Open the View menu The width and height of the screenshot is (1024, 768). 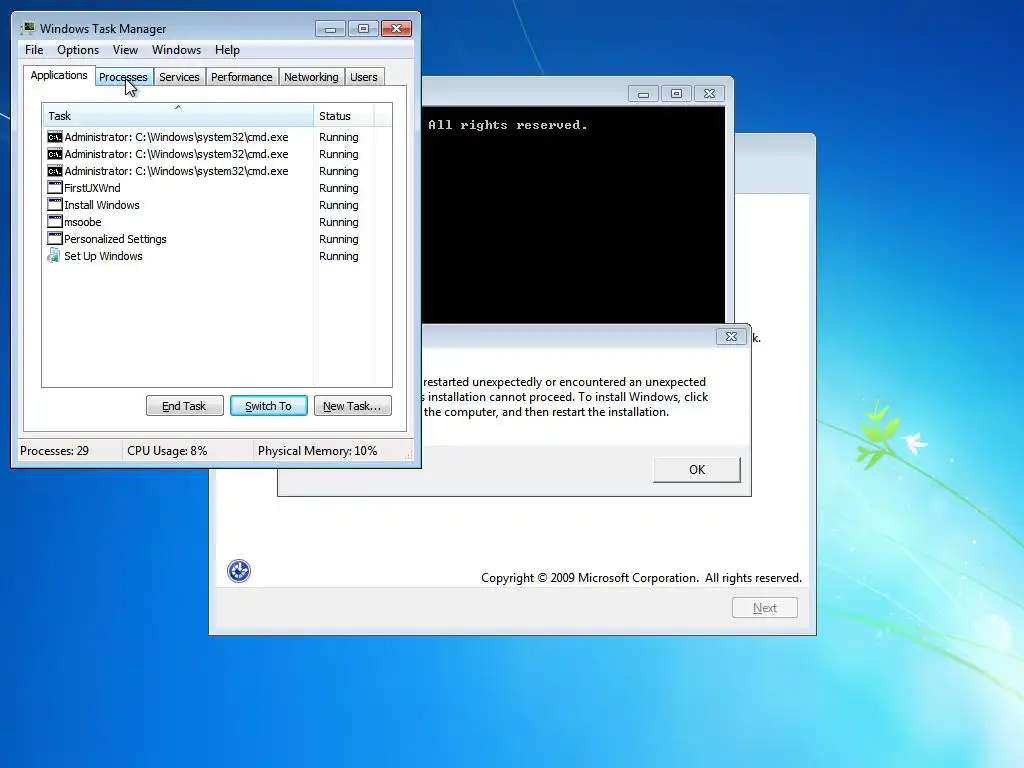(x=125, y=50)
